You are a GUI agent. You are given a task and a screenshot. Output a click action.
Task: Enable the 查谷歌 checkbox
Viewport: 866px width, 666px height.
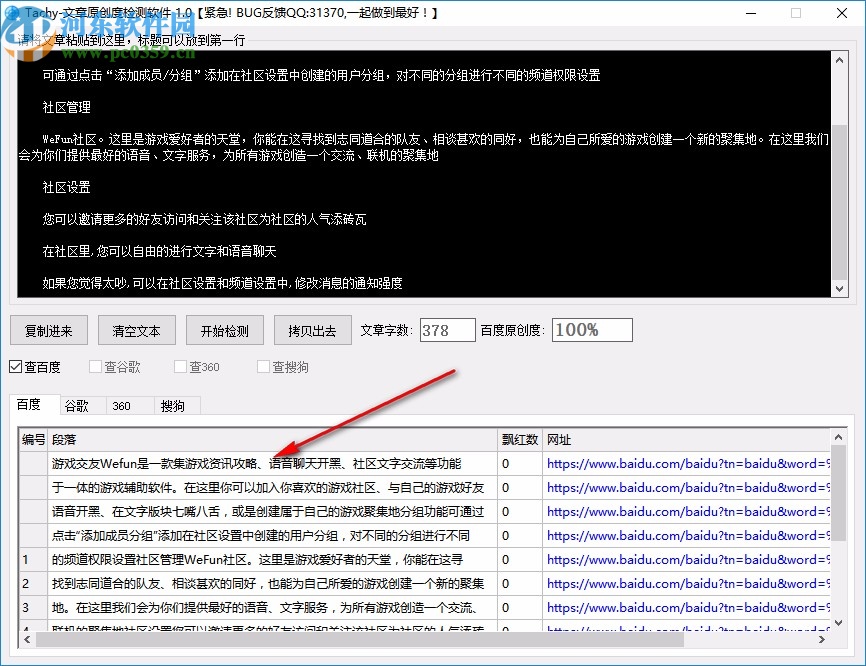coord(96,367)
